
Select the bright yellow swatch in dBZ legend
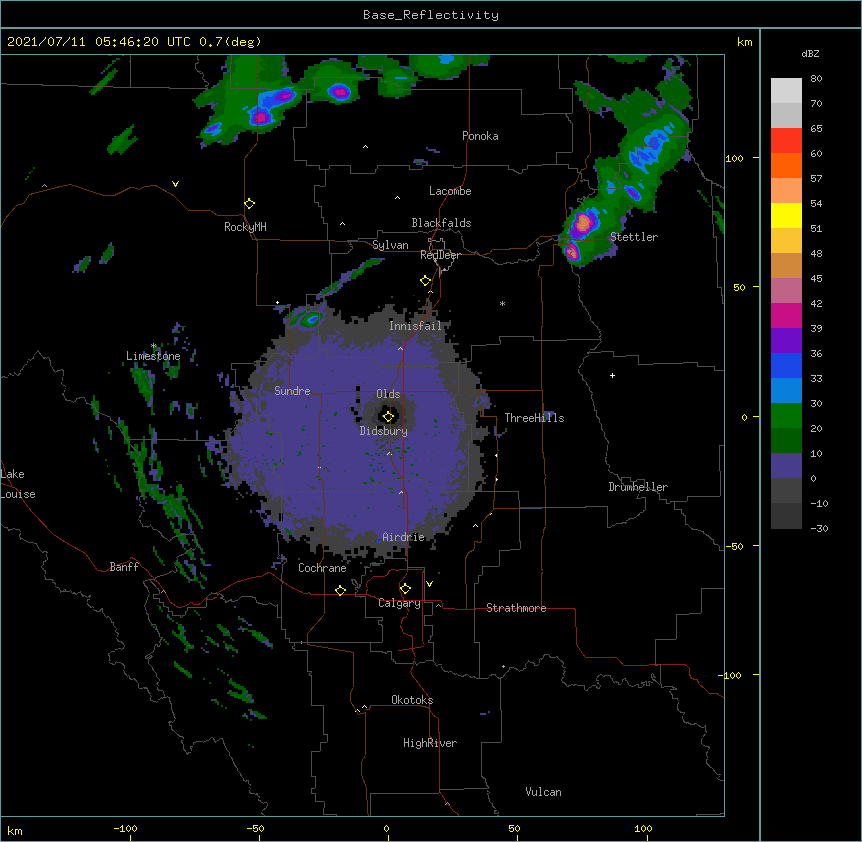[786, 215]
